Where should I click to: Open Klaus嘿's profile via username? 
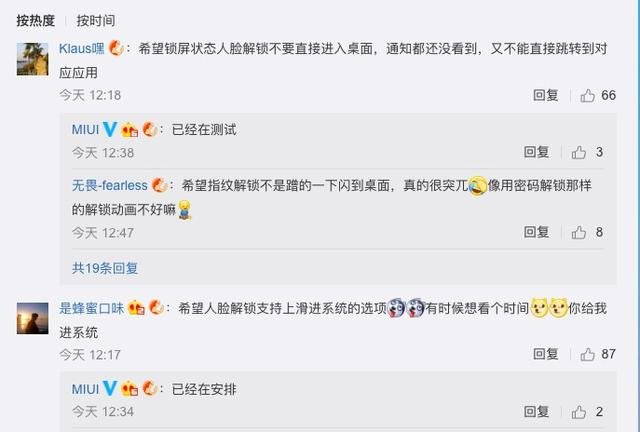pyautogui.click(x=82, y=49)
